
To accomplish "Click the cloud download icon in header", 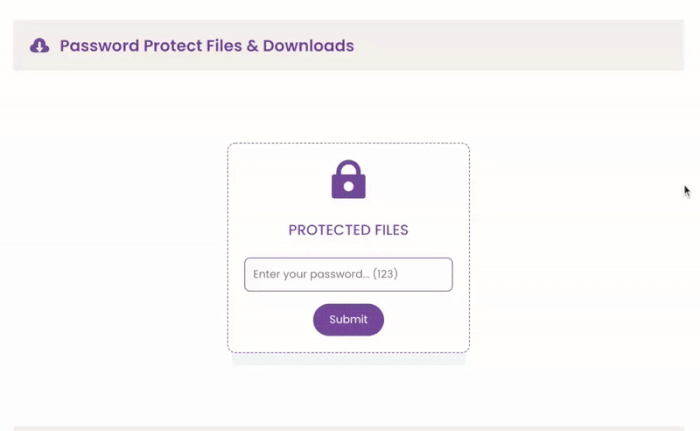I will click(39, 46).
